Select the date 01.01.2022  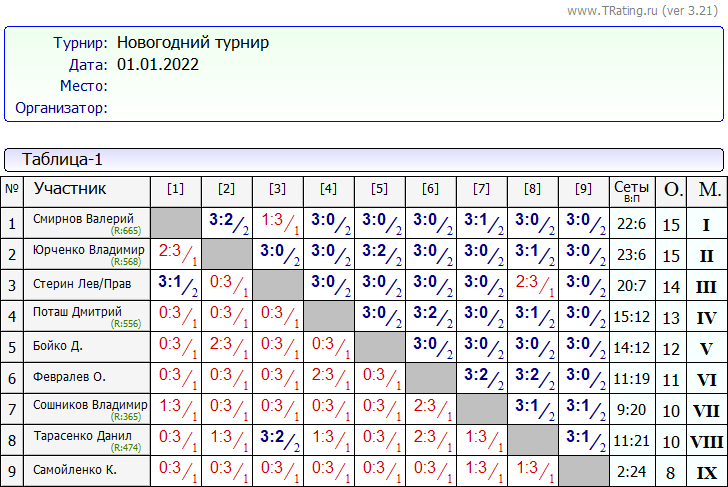point(157,65)
